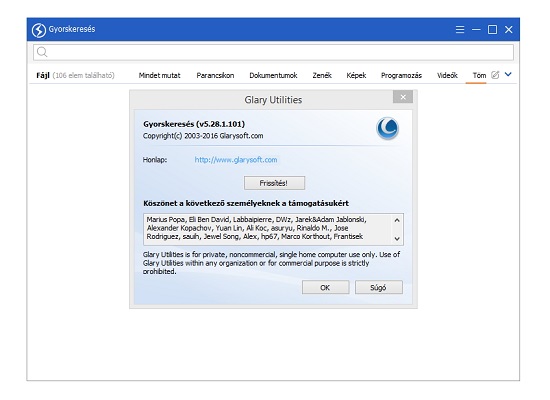Minimize the Gyorskeresés window
This screenshot has width=550, height=400.
point(476,30)
